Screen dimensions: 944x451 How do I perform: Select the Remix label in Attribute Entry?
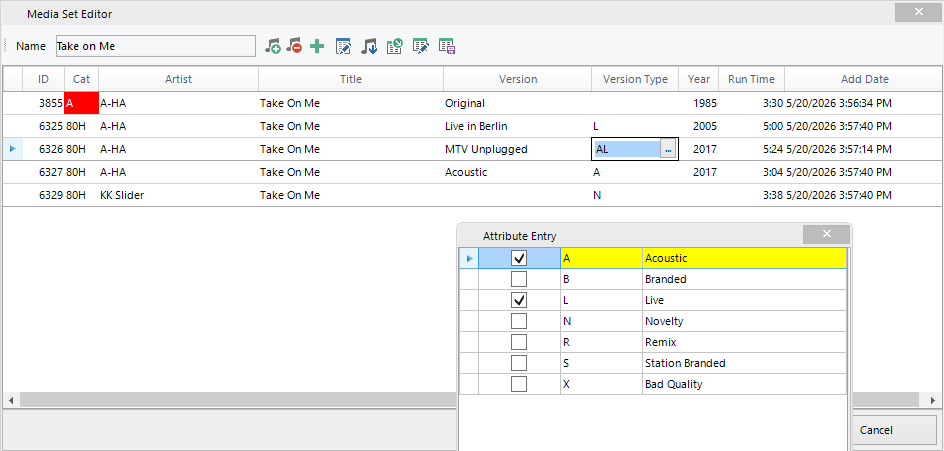pos(744,343)
